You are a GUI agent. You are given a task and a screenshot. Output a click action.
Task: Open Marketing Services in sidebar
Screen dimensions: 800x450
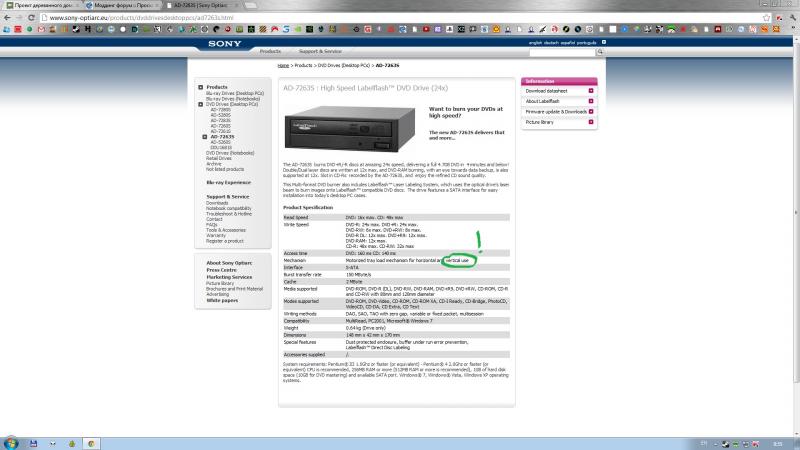(x=229, y=278)
